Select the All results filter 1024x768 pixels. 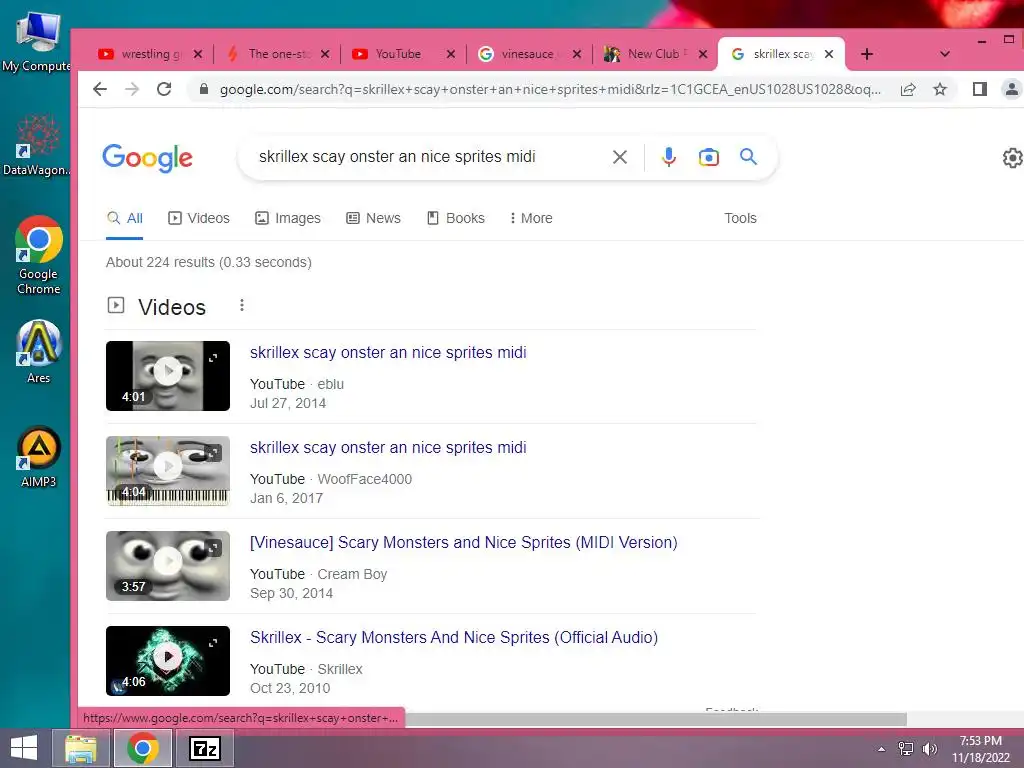pos(125,218)
